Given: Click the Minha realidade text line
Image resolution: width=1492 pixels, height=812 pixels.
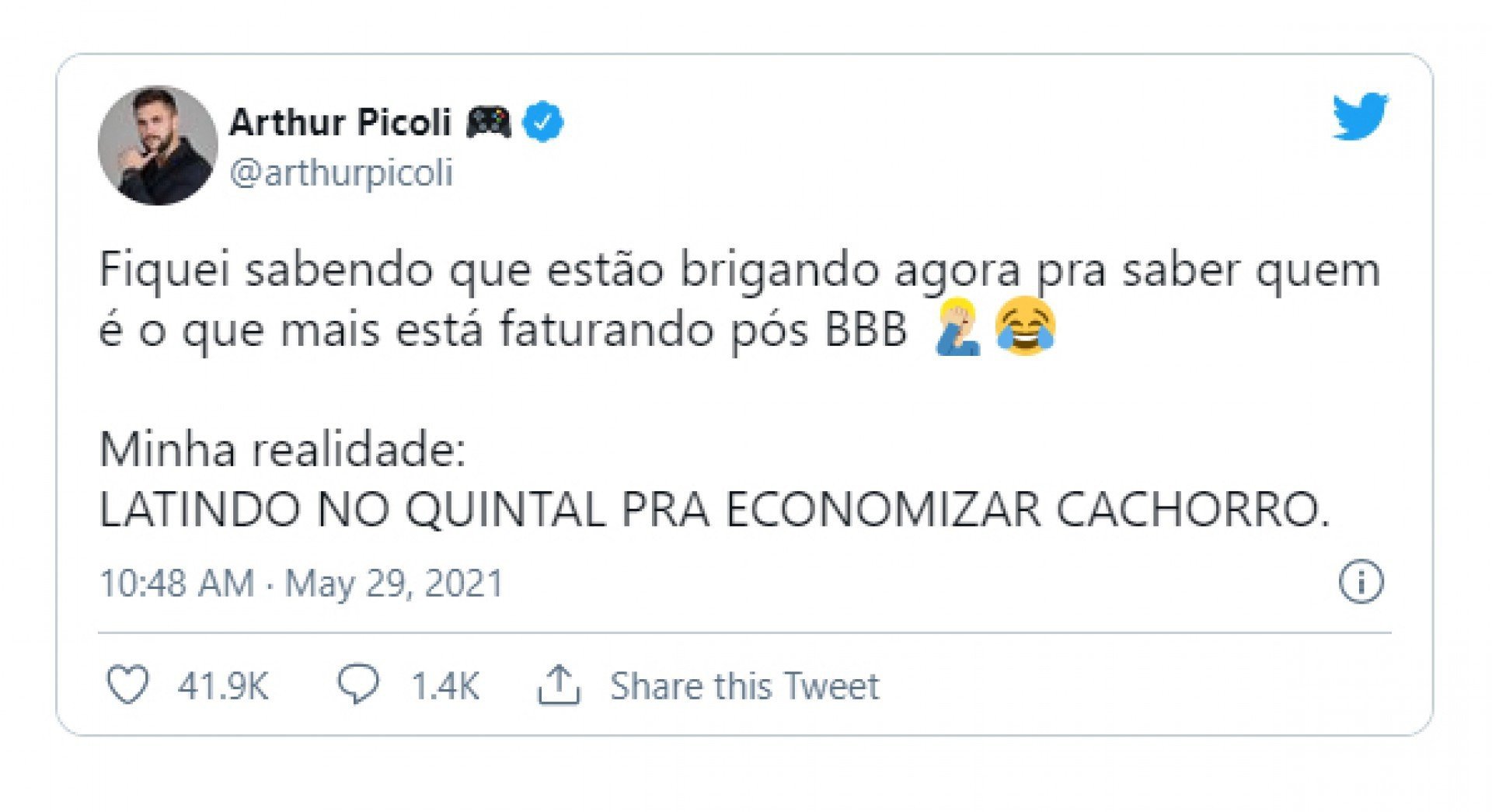Looking at the screenshot, I should 282,449.
